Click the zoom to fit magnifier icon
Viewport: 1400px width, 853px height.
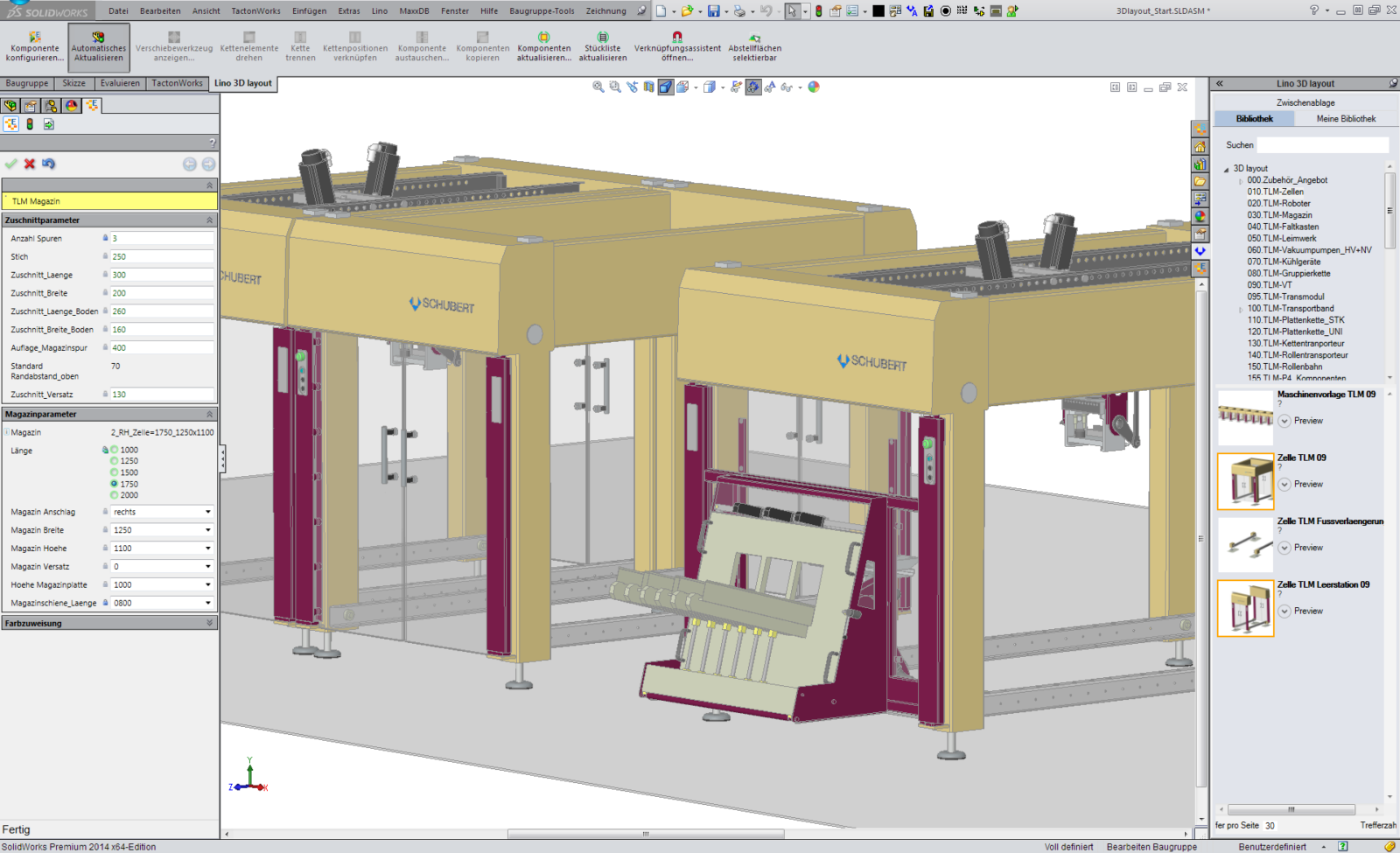(x=598, y=87)
